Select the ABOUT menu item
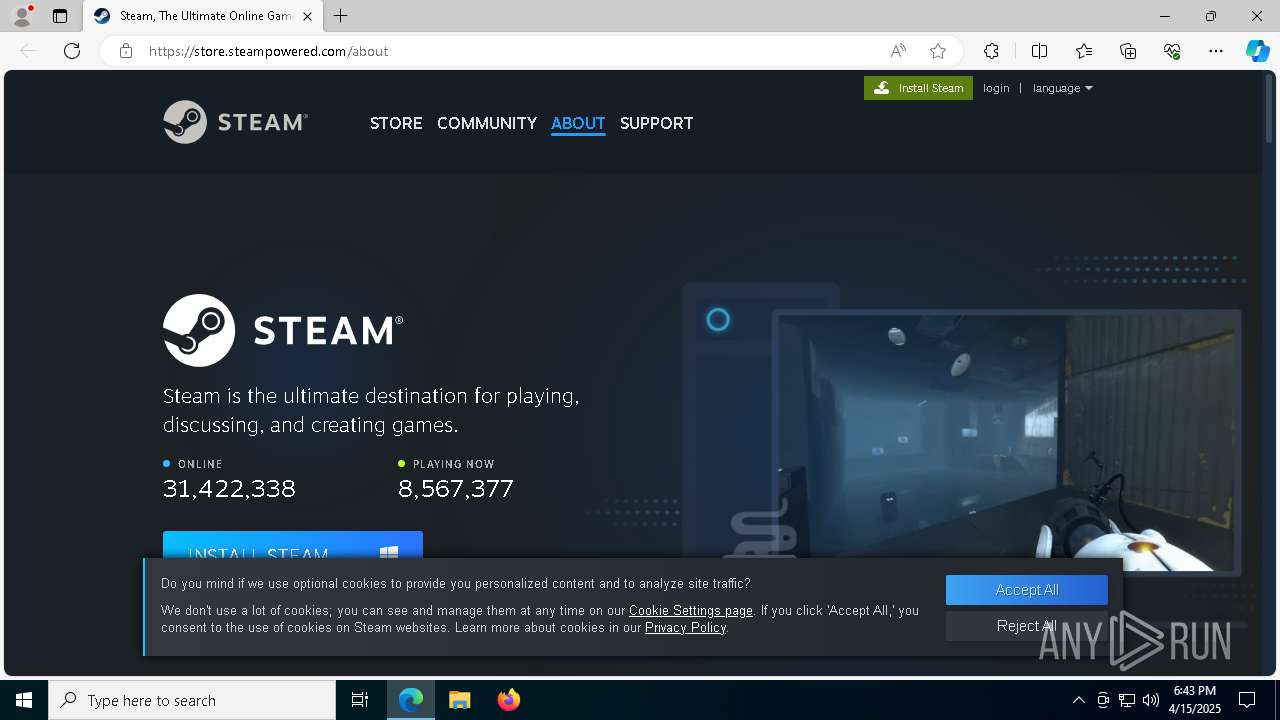Image resolution: width=1280 pixels, height=720 pixels. pos(578,123)
